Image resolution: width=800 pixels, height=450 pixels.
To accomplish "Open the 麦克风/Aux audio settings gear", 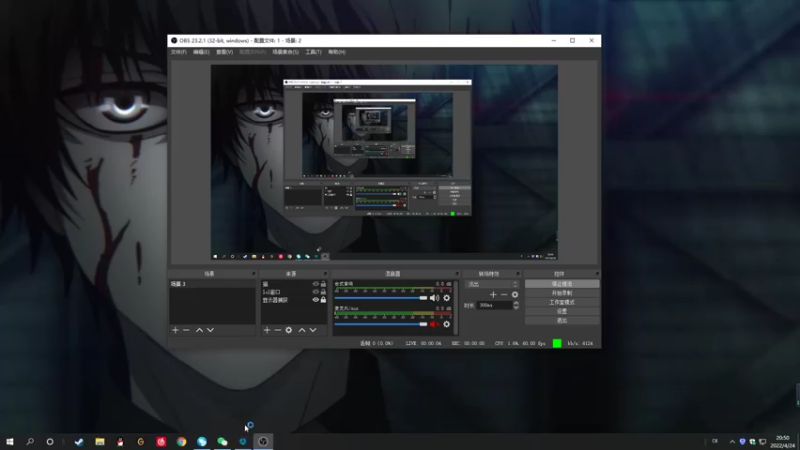I will click(446, 324).
